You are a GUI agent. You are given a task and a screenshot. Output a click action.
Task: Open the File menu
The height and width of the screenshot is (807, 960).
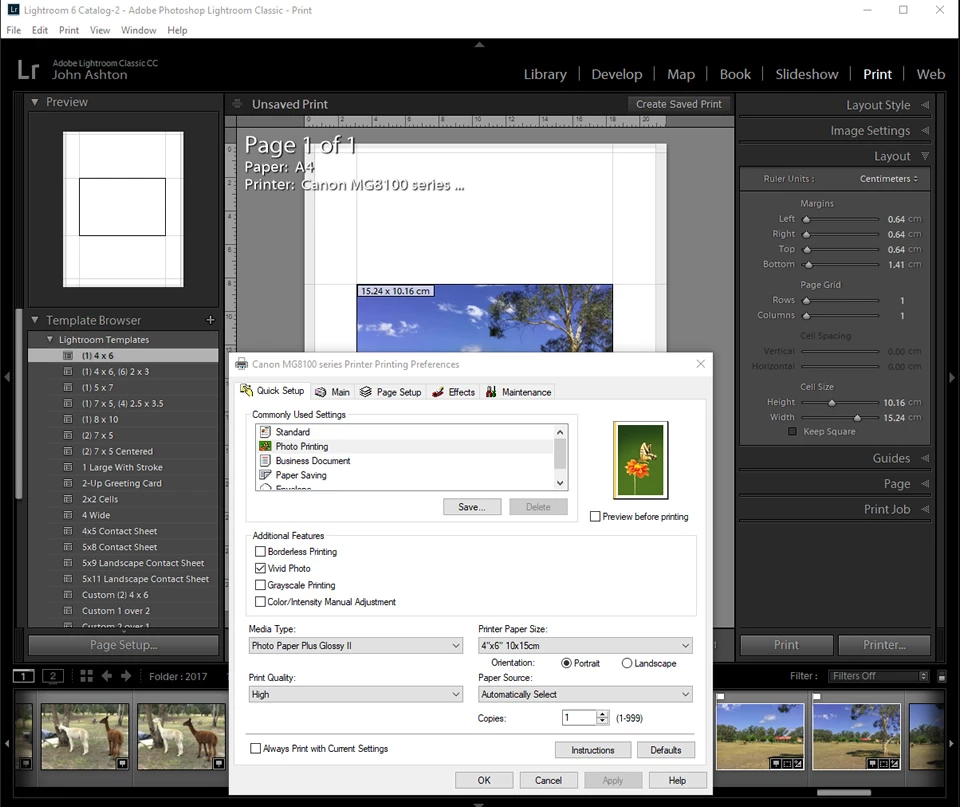(x=13, y=30)
